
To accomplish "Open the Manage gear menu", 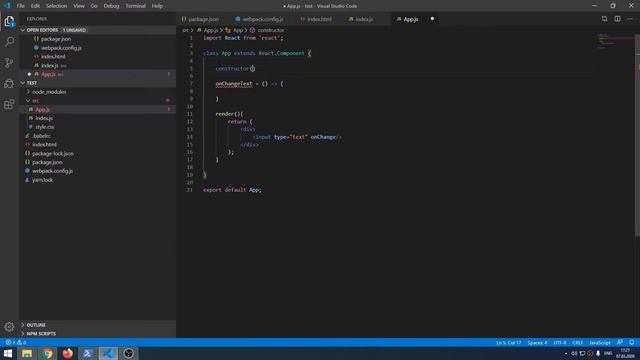I will click(9, 327).
